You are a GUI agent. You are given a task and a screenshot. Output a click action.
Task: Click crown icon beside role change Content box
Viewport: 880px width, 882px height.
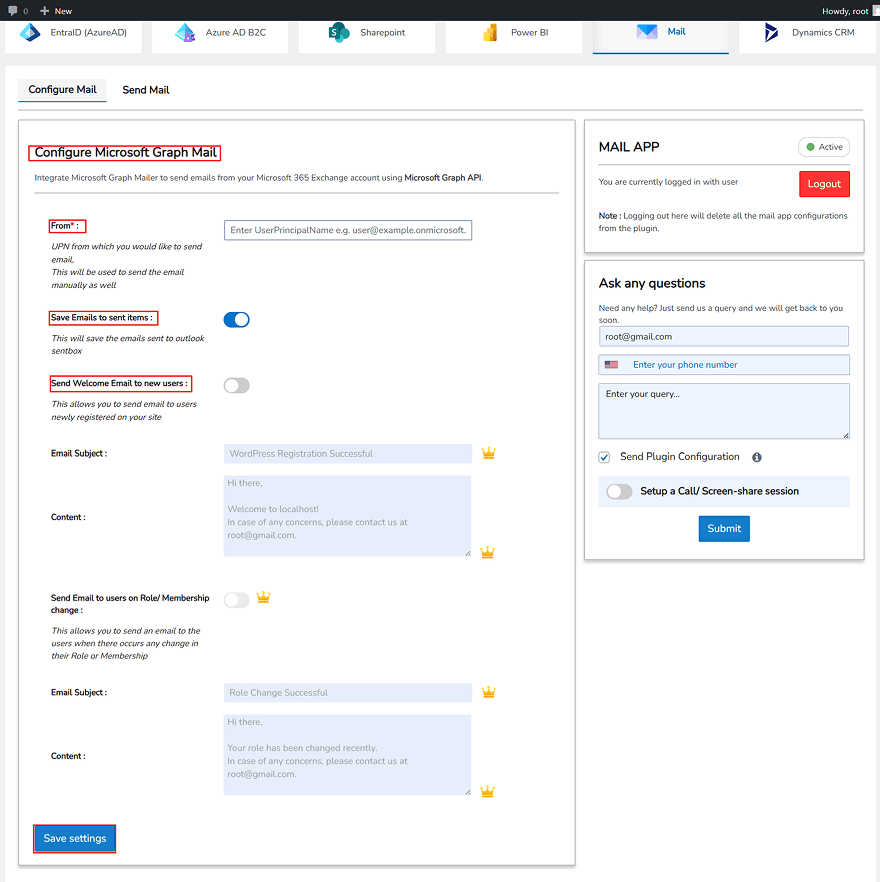[x=487, y=791]
